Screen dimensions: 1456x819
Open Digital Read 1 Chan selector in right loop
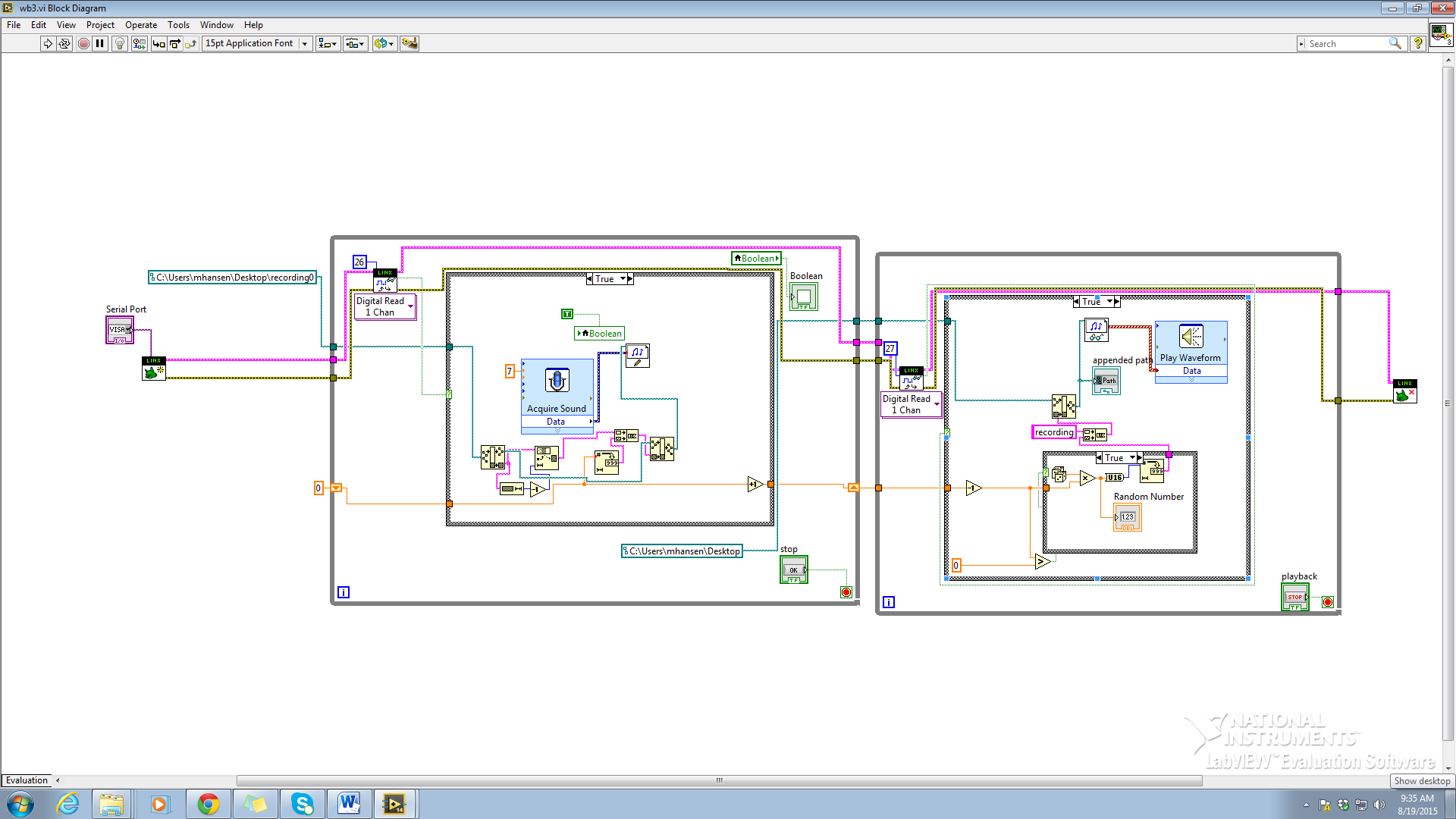(911, 404)
